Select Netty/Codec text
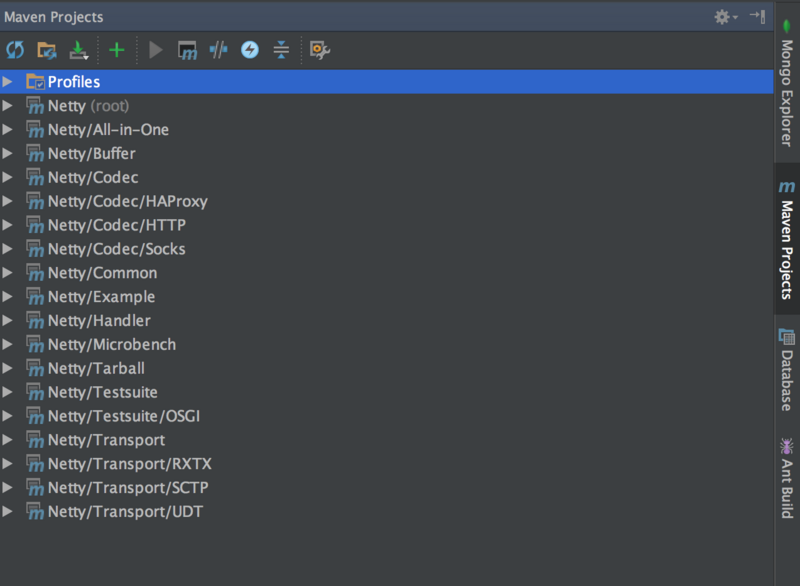The image size is (800, 586). 93,177
